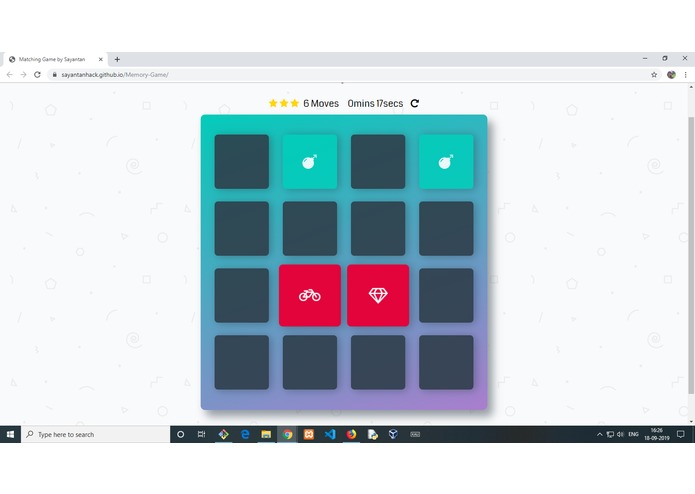This screenshot has width=695, height=494.
Task: Reload the page in Chrome
Action: coord(37,74)
